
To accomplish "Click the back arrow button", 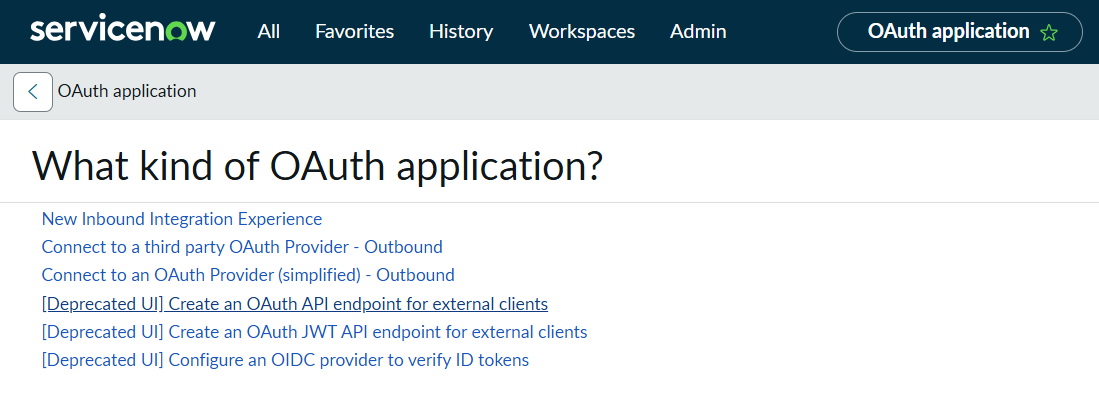I will 33,92.
